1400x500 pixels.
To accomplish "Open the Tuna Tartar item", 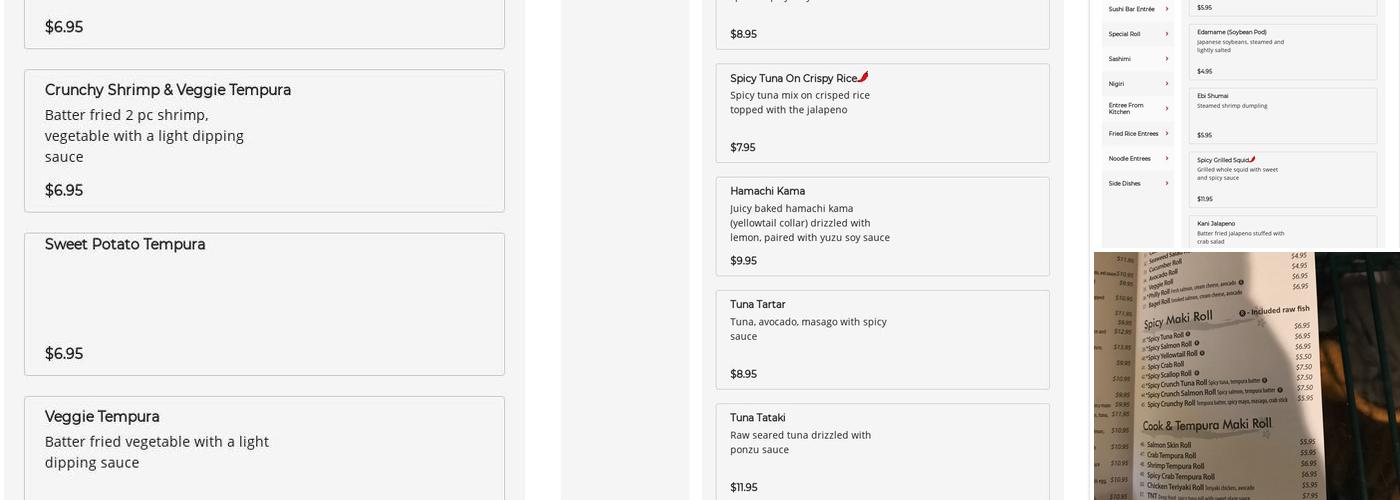I will (883, 340).
